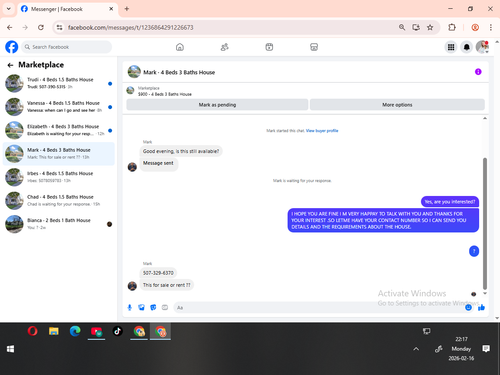
Task: Record a voice clip with microphone icon
Action: coord(130,307)
